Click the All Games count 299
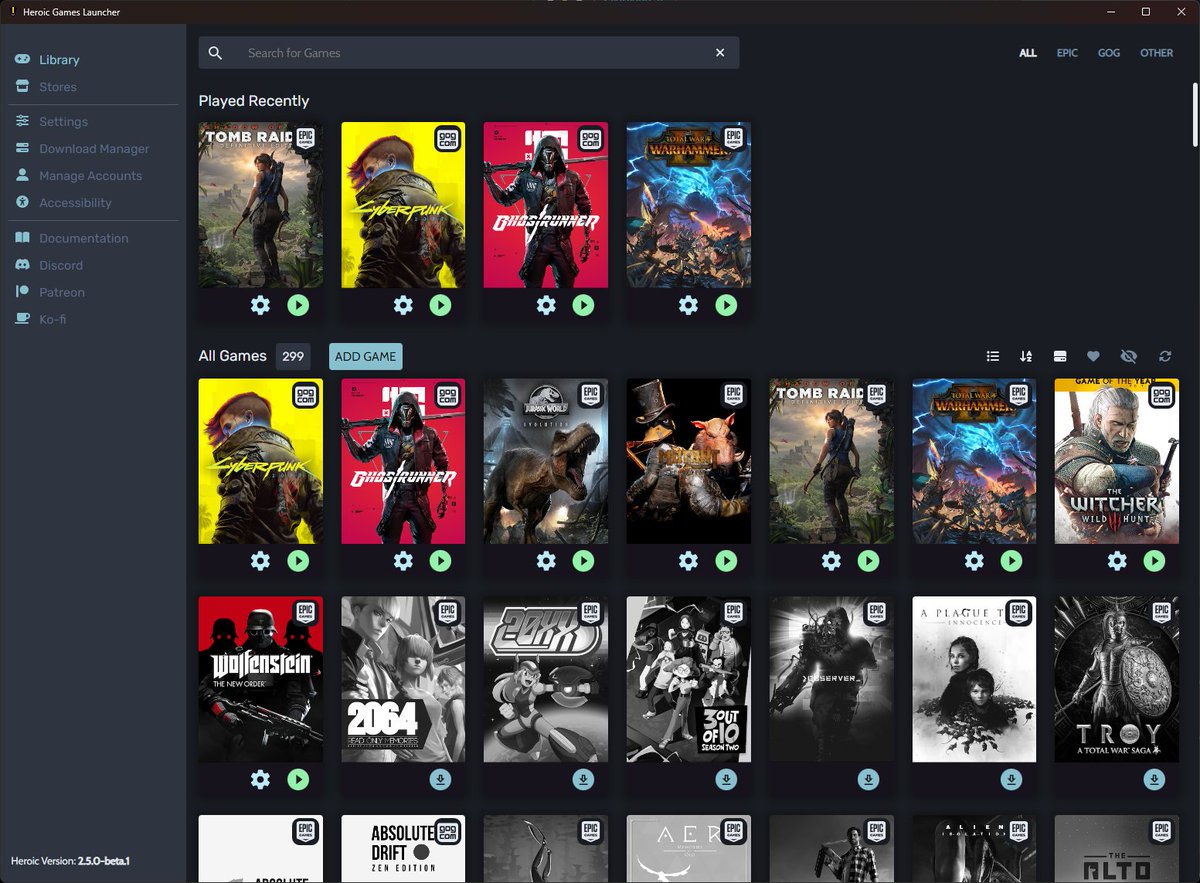The width and height of the screenshot is (1200, 883). click(x=293, y=356)
